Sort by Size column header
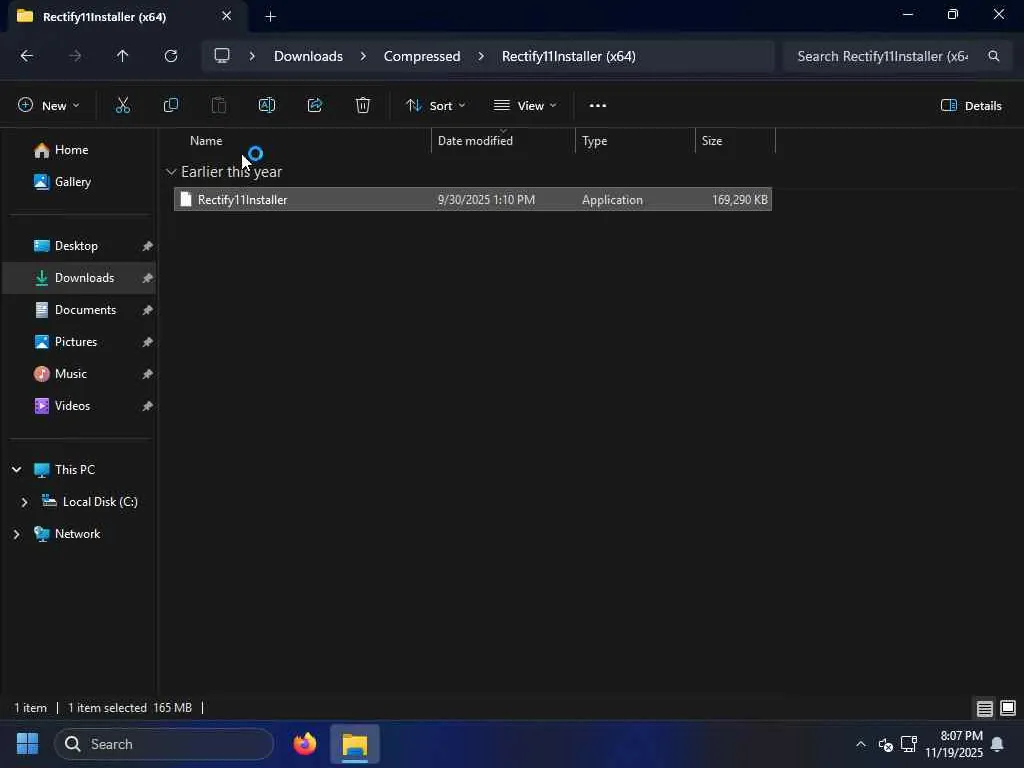 (735, 140)
